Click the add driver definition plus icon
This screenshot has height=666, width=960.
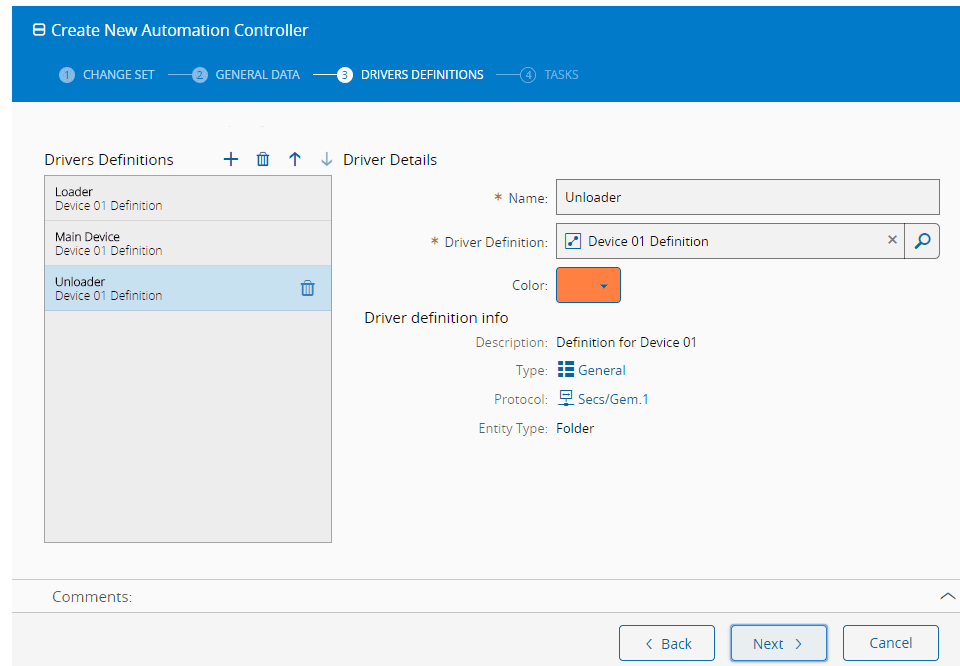[231, 159]
